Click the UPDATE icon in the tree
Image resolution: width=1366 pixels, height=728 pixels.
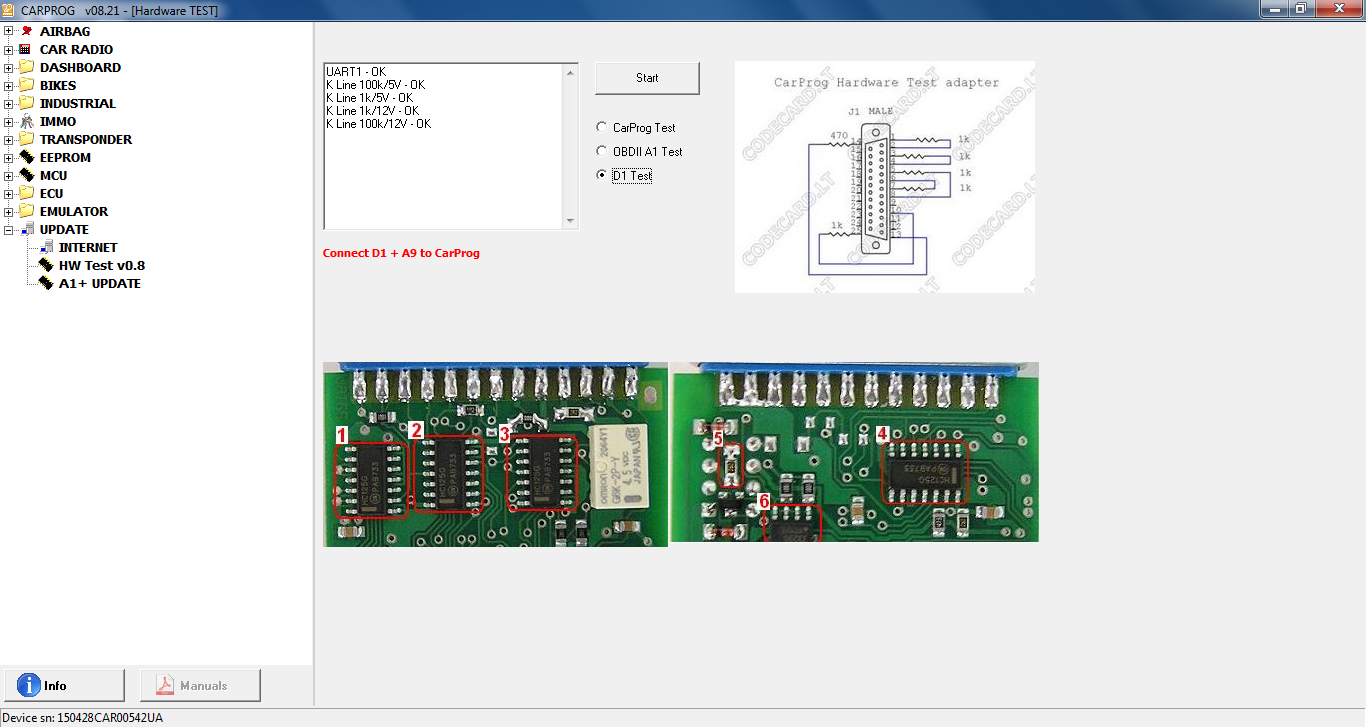pyautogui.click(x=26, y=229)
